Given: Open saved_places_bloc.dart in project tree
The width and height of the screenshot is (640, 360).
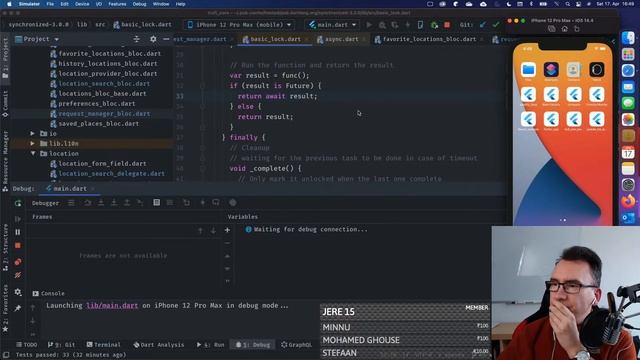Looking at the screenshot, I should pos(98,124).
